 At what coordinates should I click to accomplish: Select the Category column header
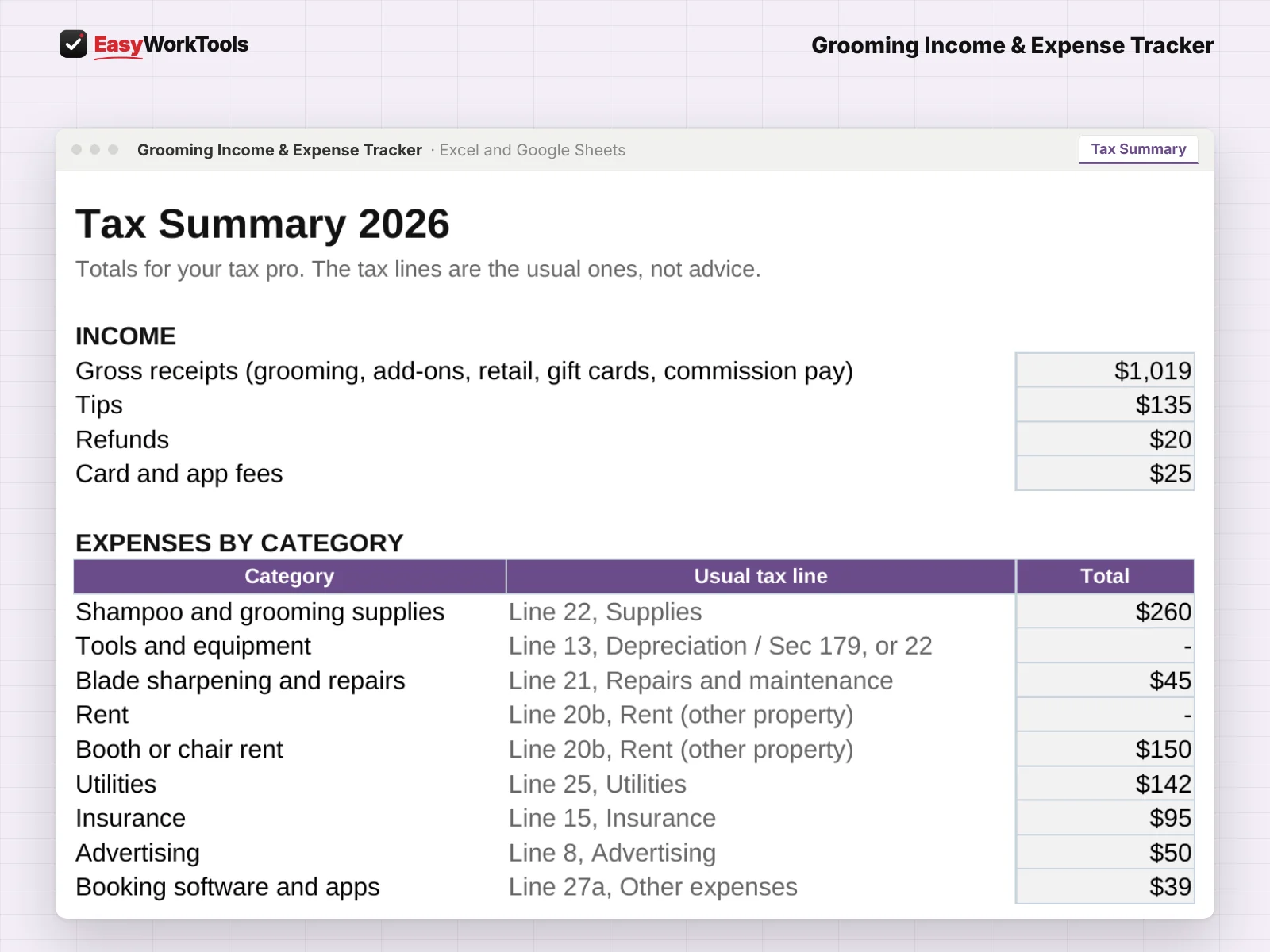290,577
